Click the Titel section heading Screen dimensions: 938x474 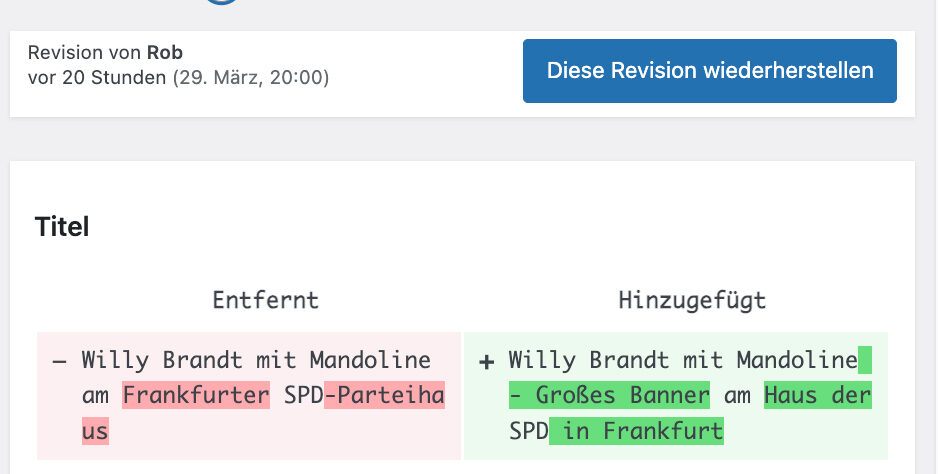[x=62, y=227]
